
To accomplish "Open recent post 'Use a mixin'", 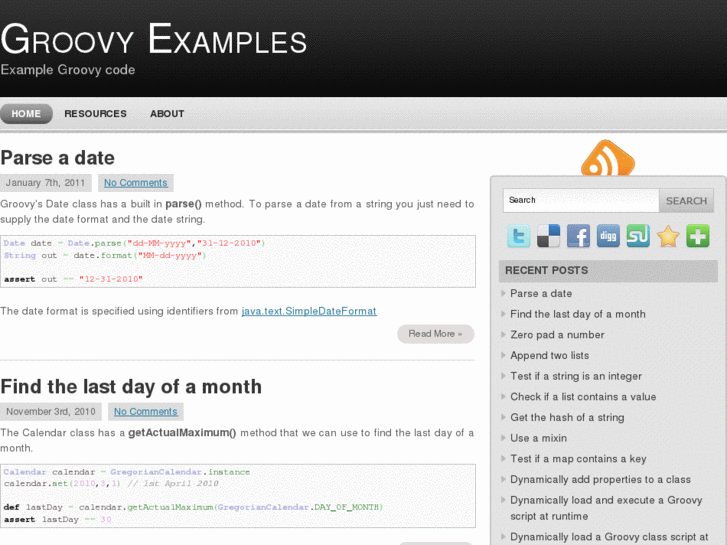I will tap(538, 438).
